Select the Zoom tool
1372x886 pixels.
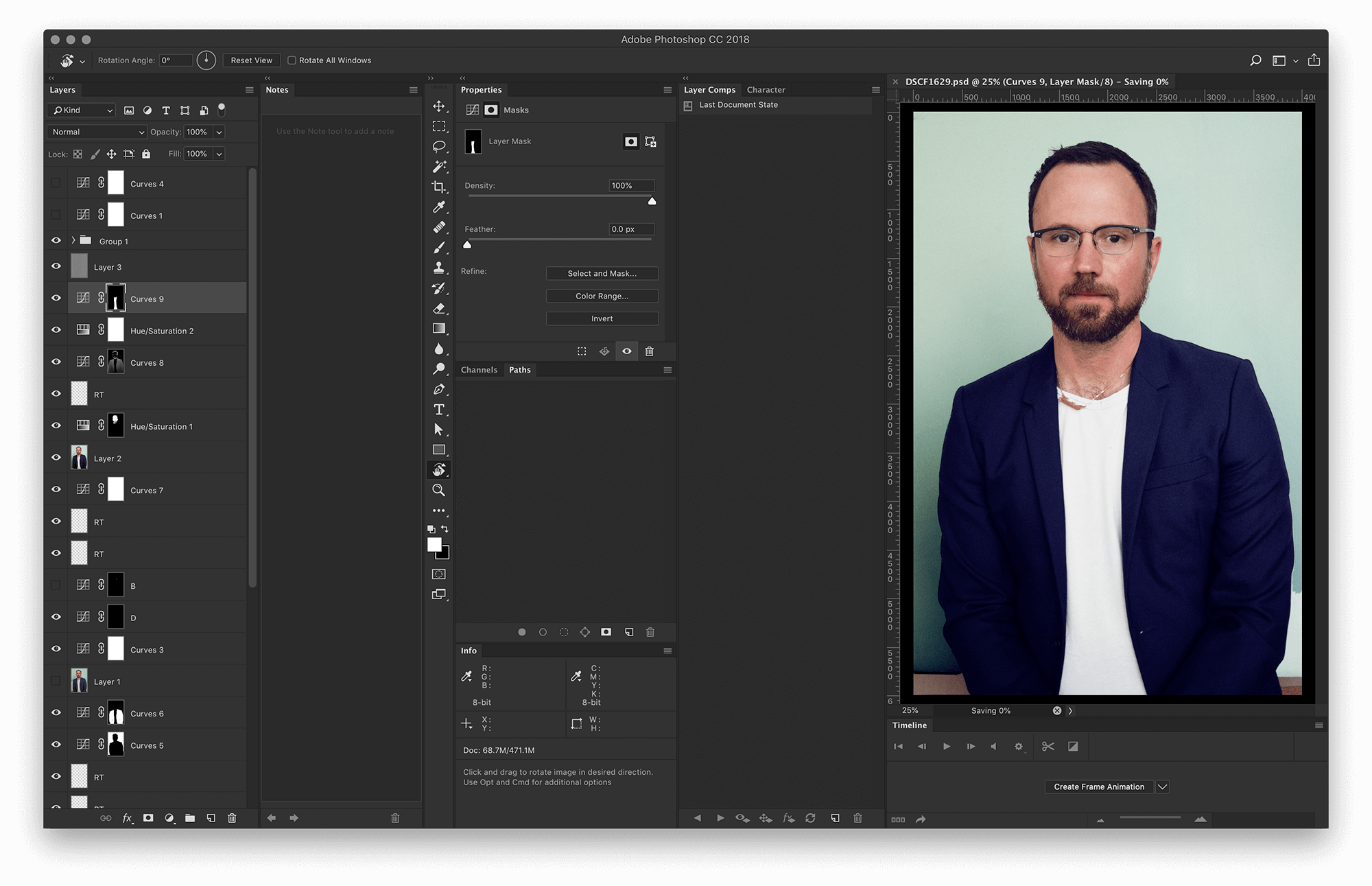(439, 490)
